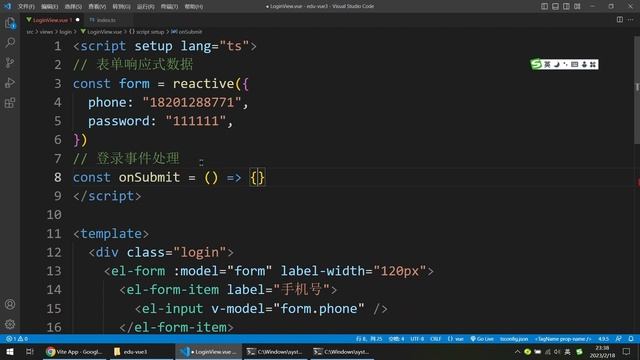Viewport: 640px width, 360px height.
Task: Click Sogou toolbox grid icon
Action: point(593,64)
